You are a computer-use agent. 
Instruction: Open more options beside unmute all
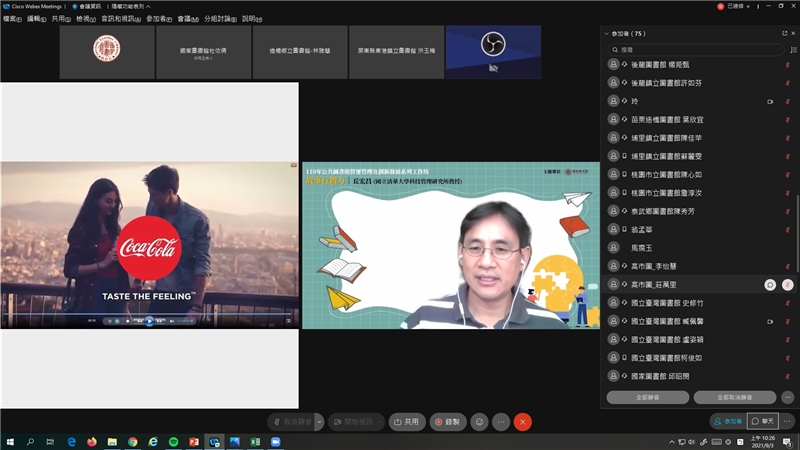click(x=788, y=397)
